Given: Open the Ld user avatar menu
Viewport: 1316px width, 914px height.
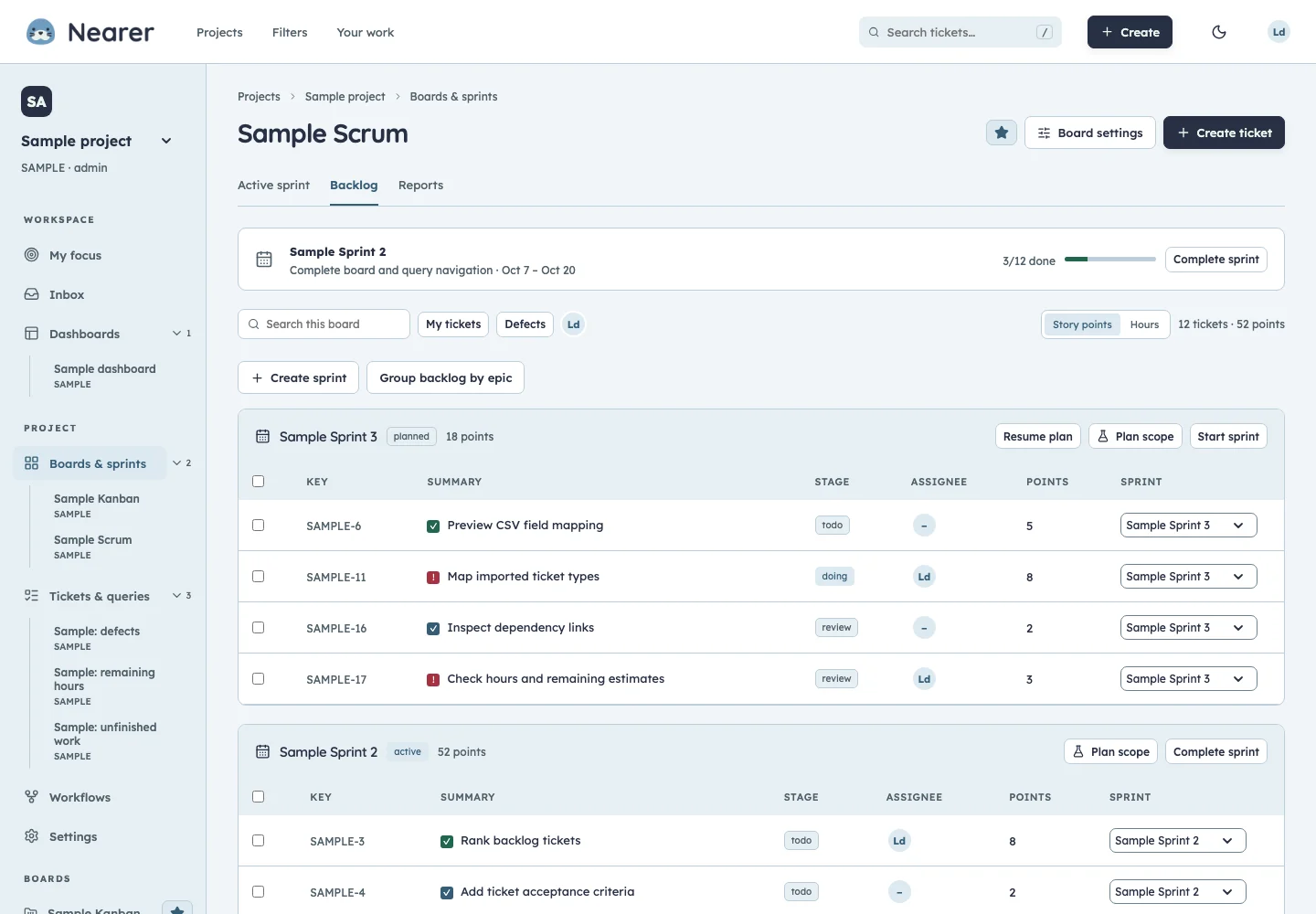Looking at the screenshot, I should (1279, 32).
